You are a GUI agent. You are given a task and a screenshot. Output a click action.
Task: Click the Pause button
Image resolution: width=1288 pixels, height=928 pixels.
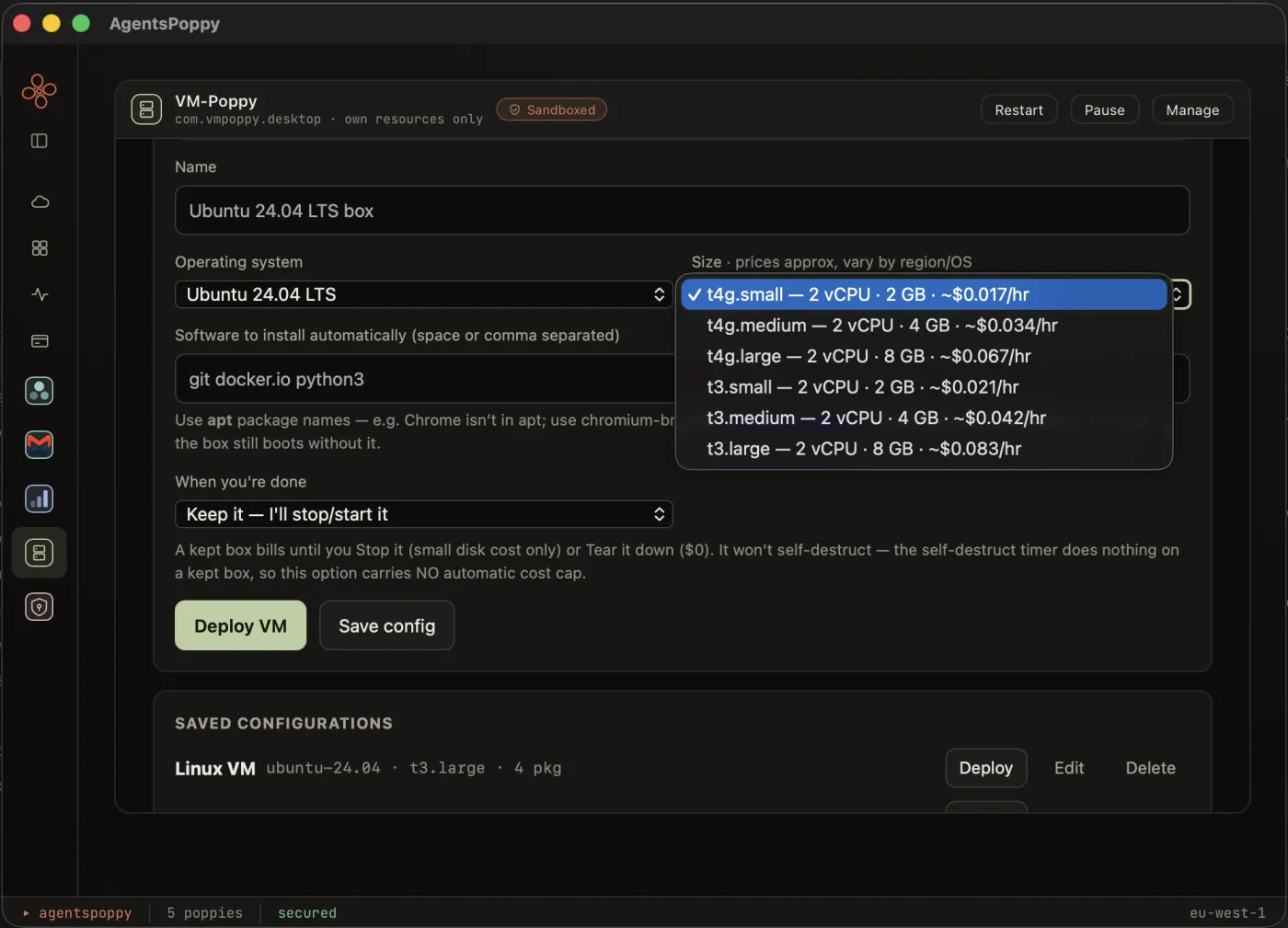[x=1105, y=109]
